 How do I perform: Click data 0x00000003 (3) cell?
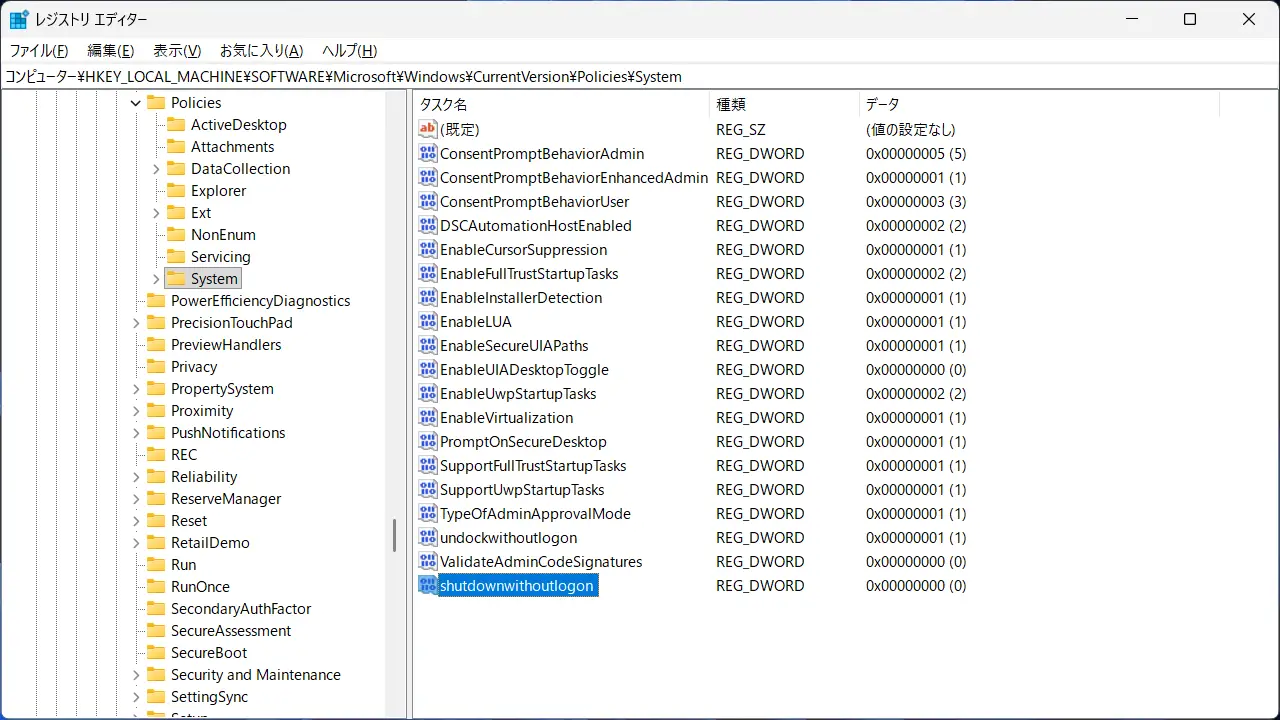[x=916, y=201]
